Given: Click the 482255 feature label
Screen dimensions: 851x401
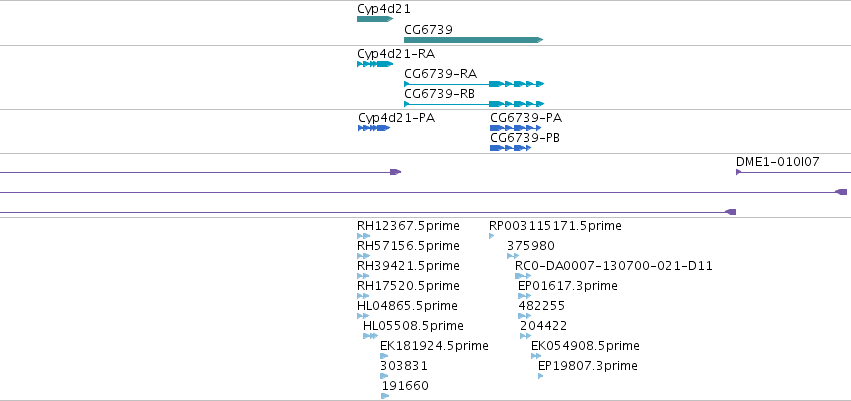Looking at the screenshot, I should [542, 306].
